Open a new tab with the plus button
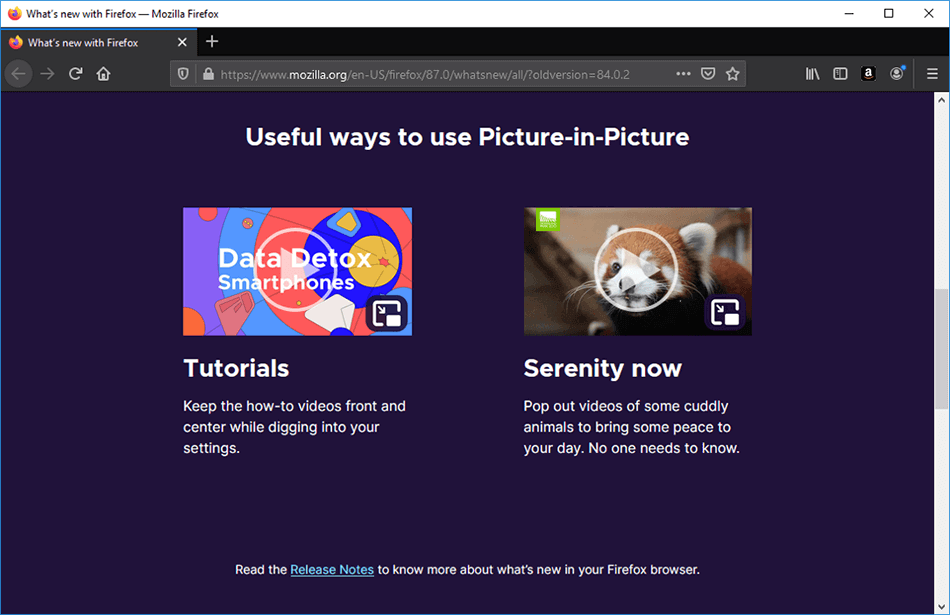Screen dimensions: 950x615 click(x=211, y=42)
